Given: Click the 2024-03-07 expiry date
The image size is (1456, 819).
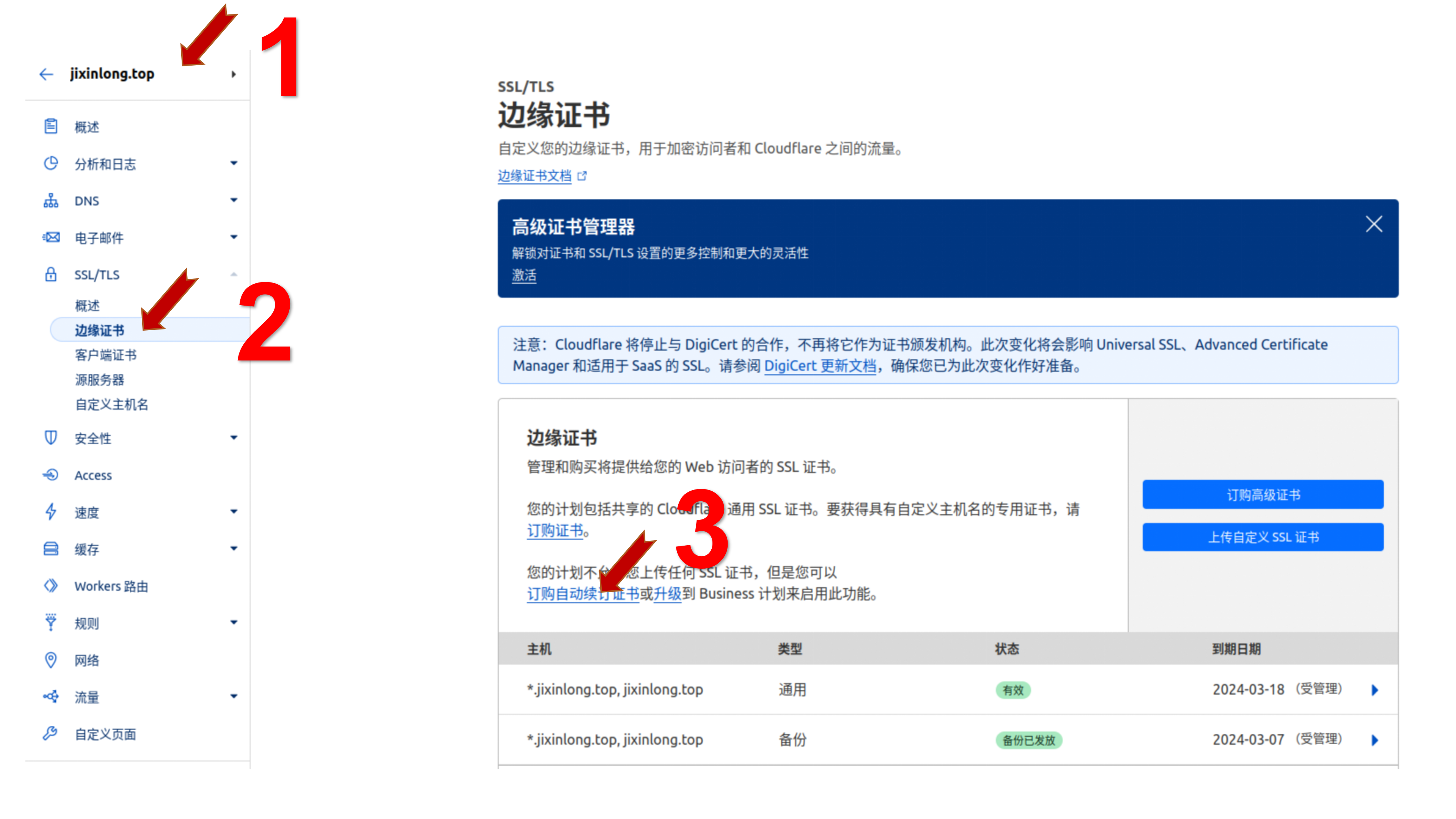Looking at the screenshot, I should (x=1249, y=740).
